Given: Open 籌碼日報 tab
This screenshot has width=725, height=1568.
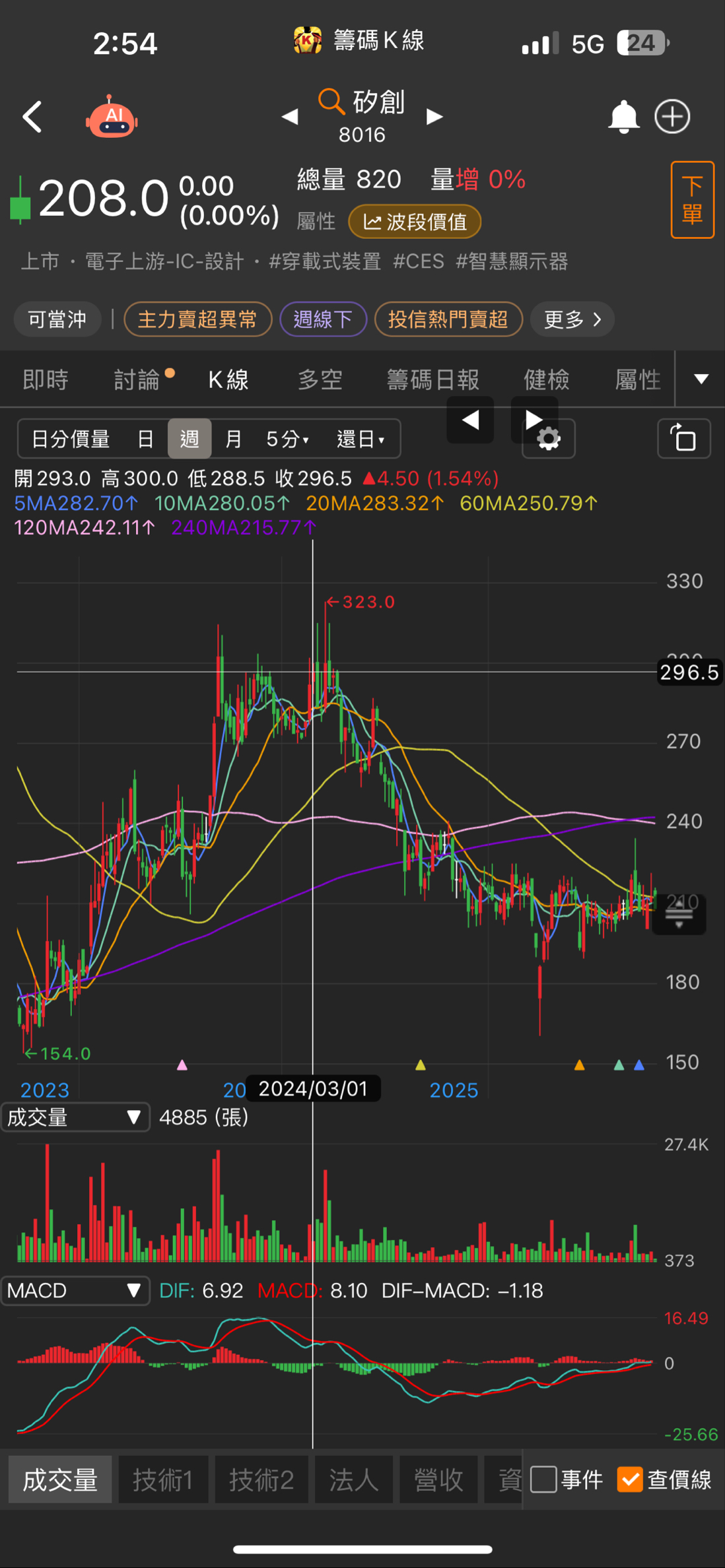Looking at the screenshot, I should tap(433, 379).
